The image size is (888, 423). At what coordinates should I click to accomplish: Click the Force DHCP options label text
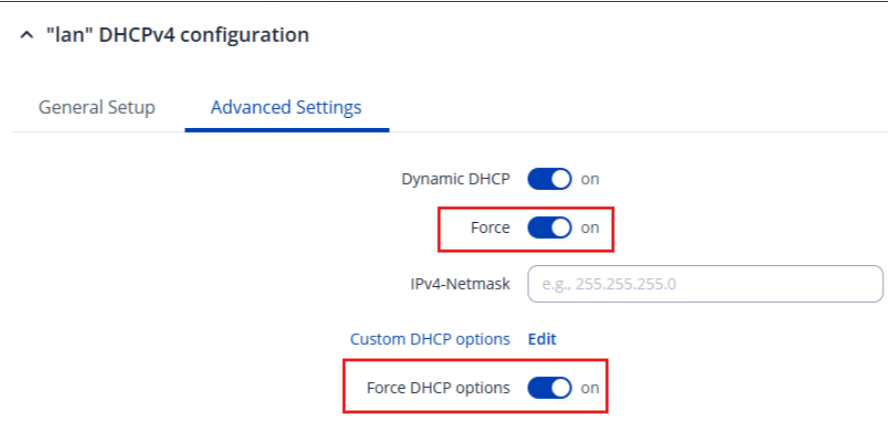[x=438, y=387]
